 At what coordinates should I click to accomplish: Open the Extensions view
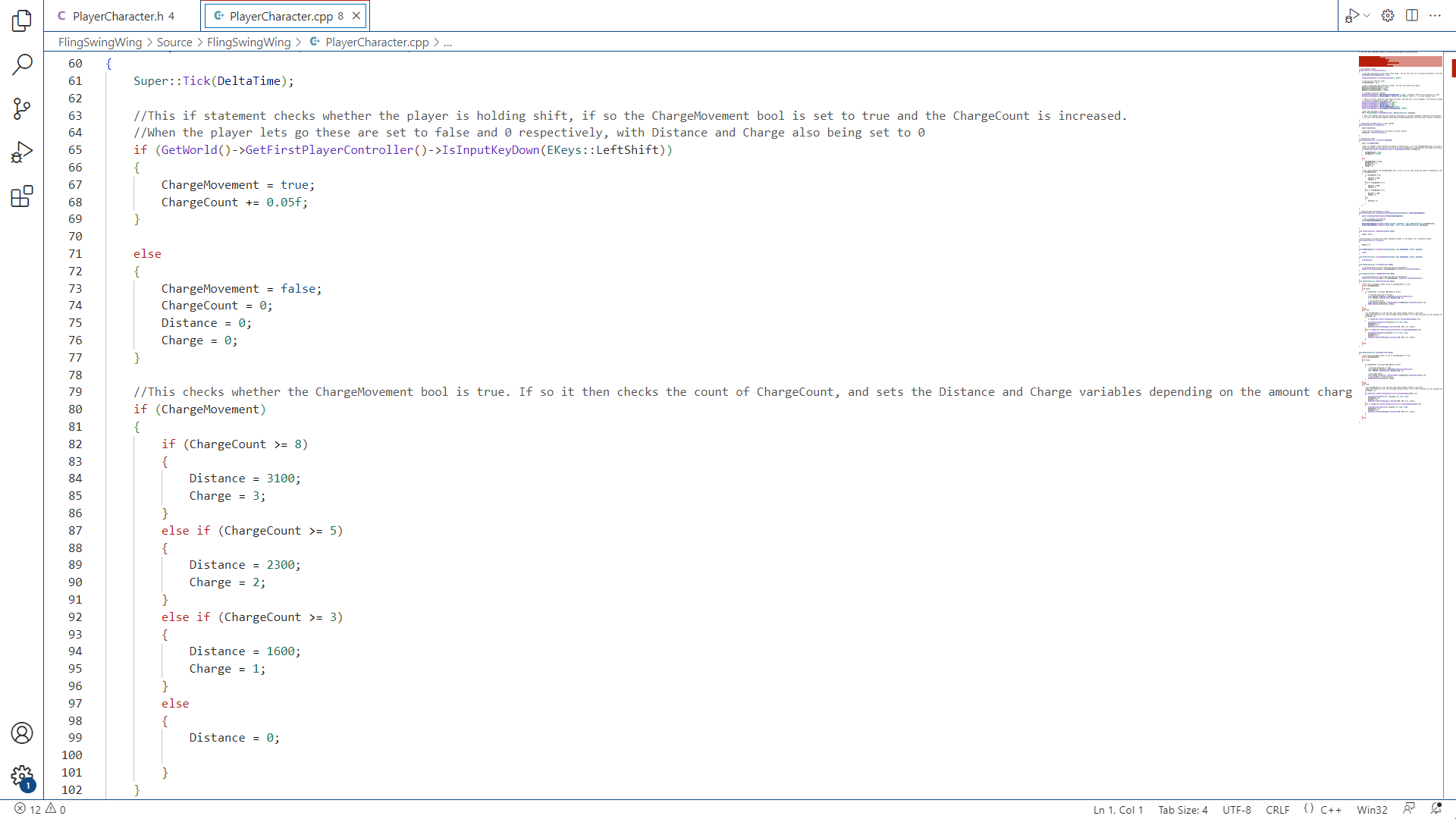point(22,196)
